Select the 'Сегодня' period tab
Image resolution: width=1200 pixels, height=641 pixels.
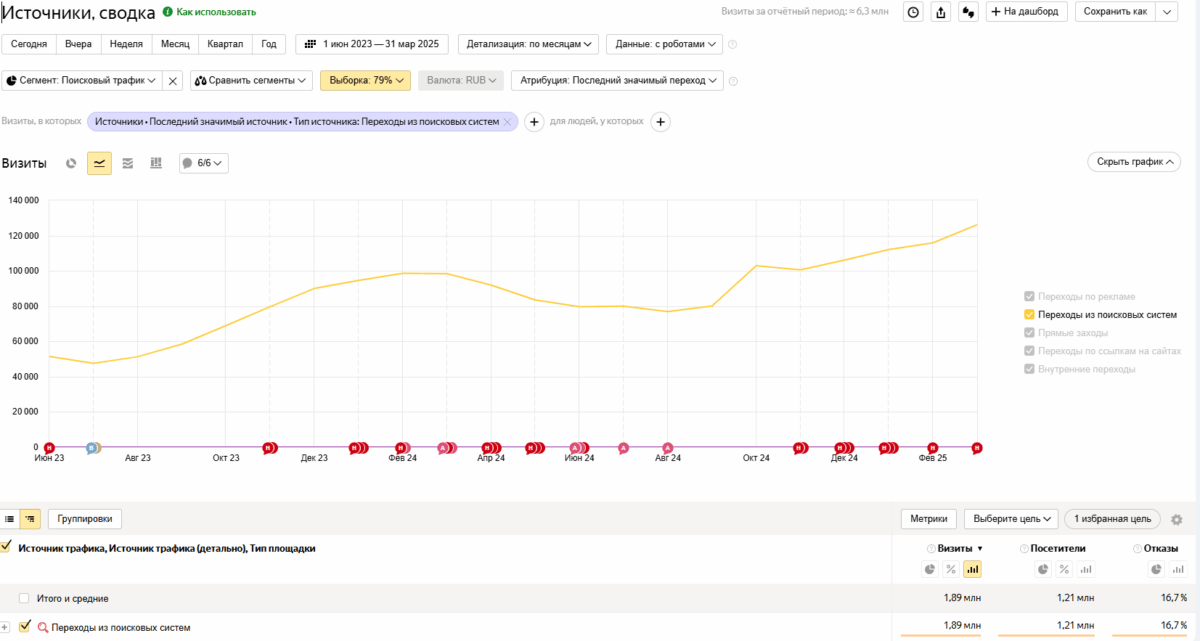coord(29,45)
